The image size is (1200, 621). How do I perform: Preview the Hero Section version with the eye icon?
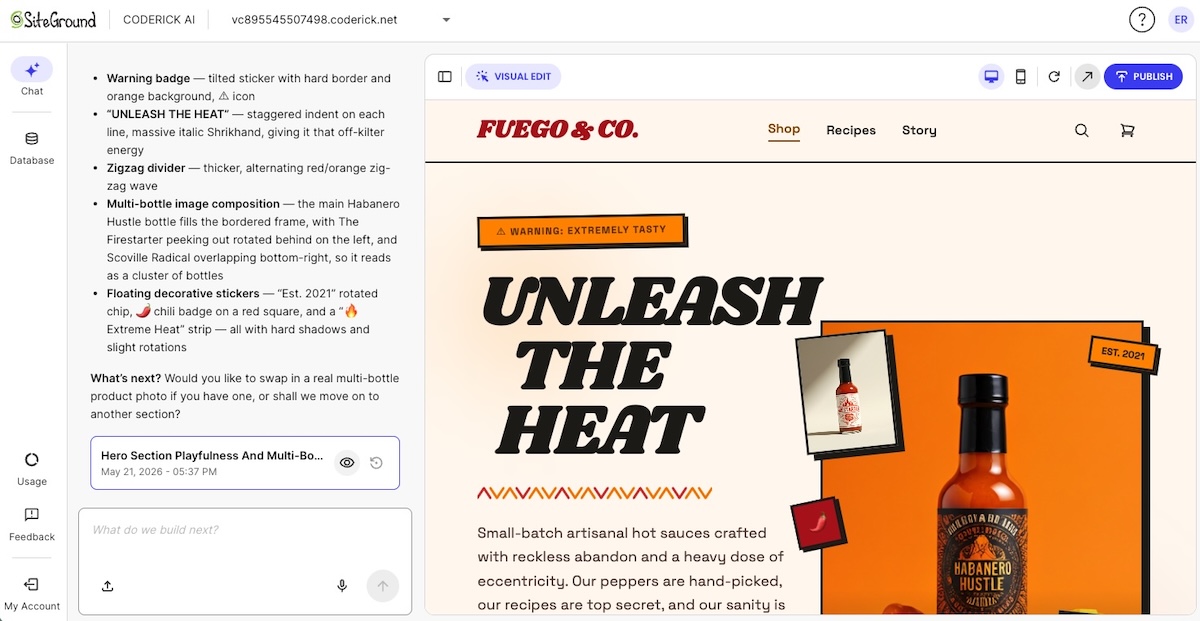point(347,463)
